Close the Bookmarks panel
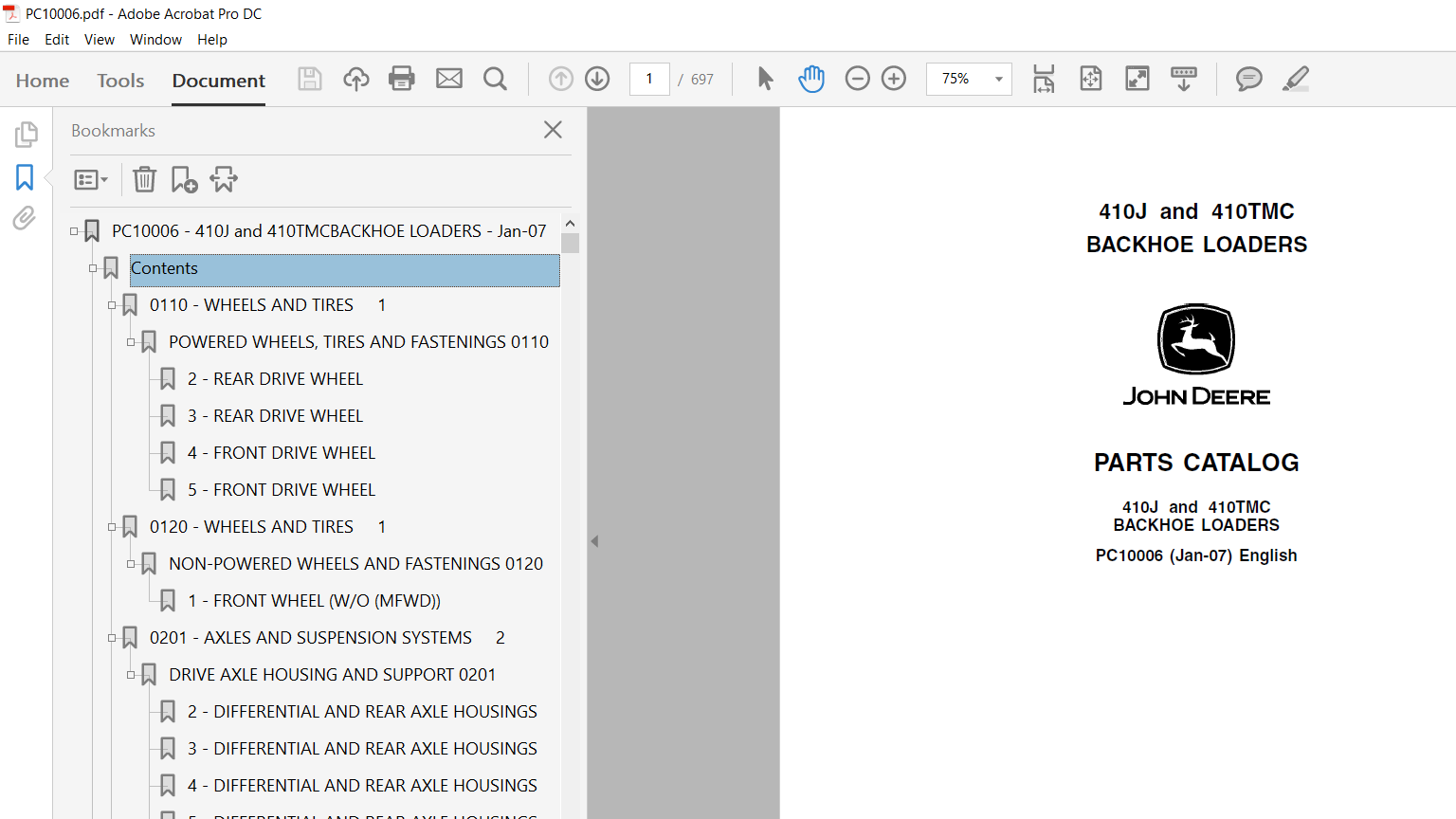 (x=554, y=130)
